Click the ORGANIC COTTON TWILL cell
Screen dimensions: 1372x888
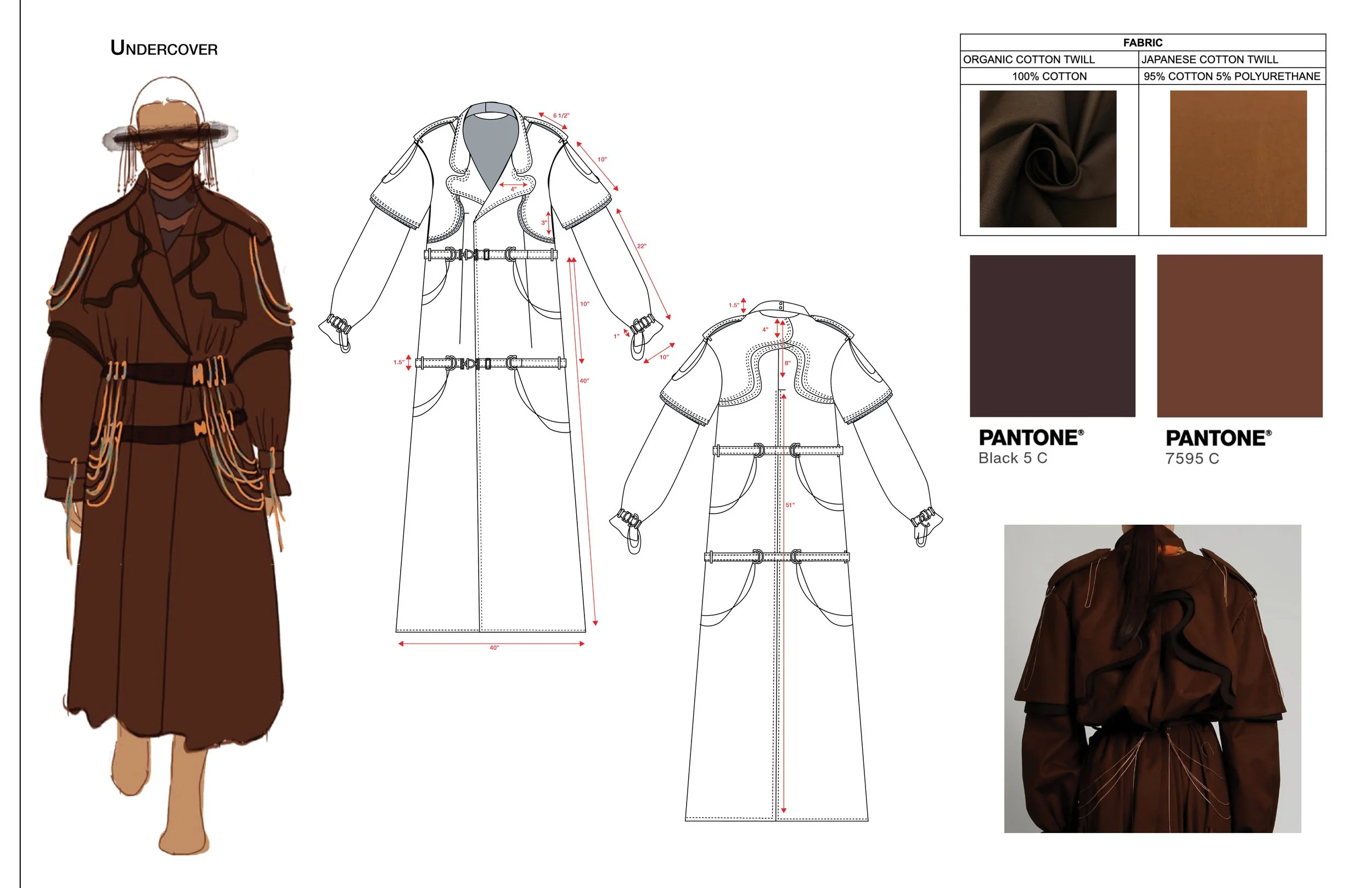(1049, 59)
